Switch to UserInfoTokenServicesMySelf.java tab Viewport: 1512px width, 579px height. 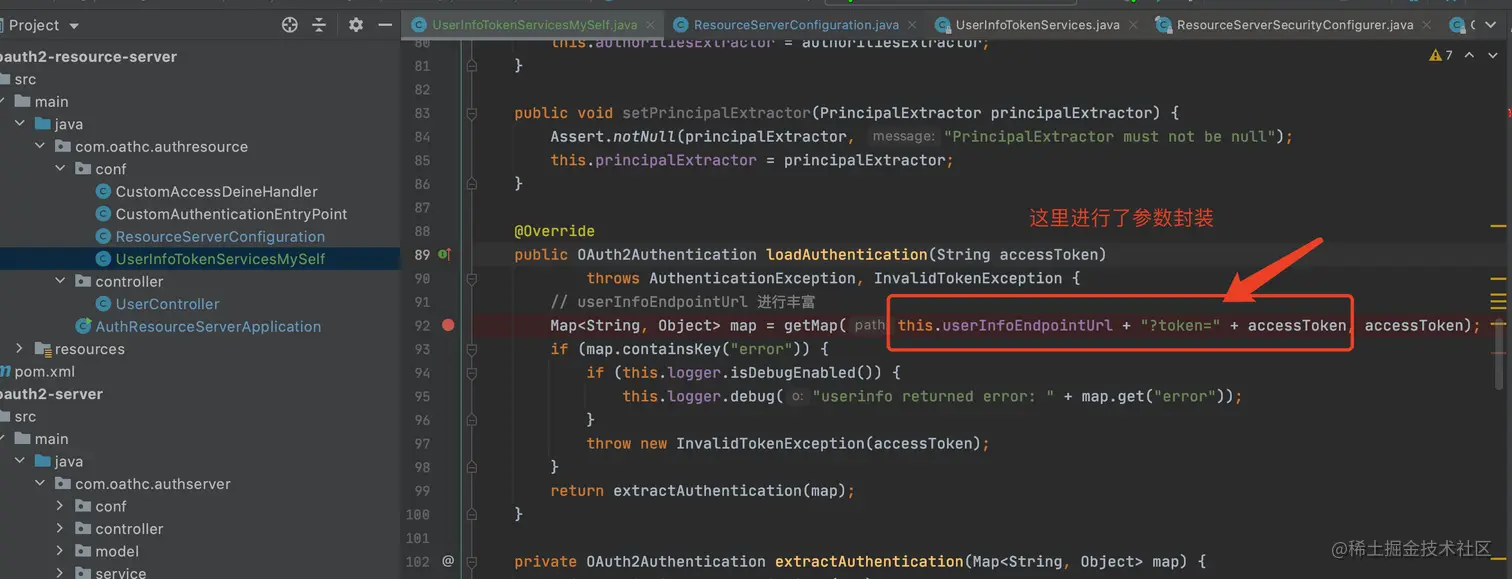click(535, 25)
